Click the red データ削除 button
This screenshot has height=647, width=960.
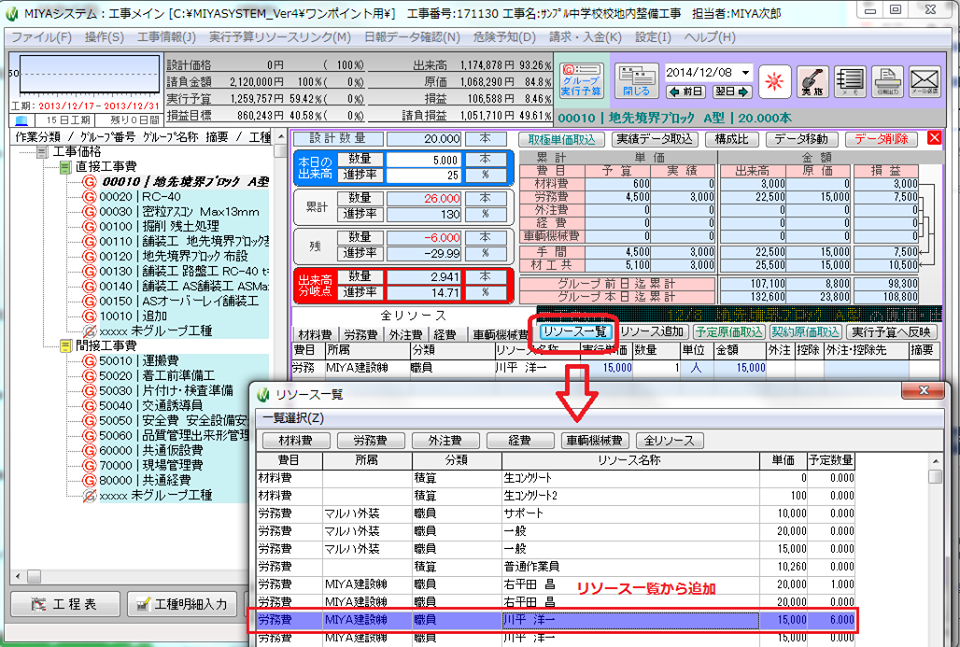(881, 140)
